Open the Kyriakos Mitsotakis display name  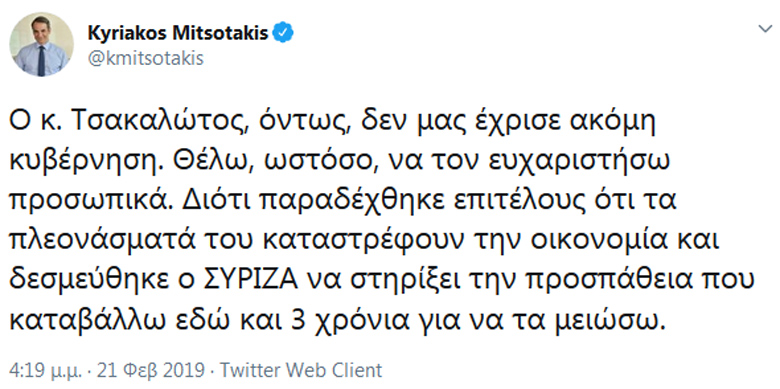click(178, 33)
